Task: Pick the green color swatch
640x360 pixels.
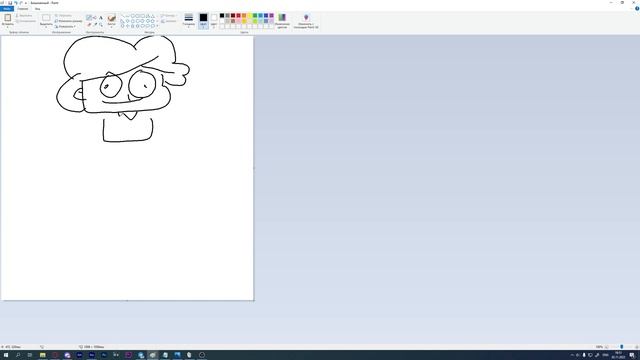Action: point(255,16)
